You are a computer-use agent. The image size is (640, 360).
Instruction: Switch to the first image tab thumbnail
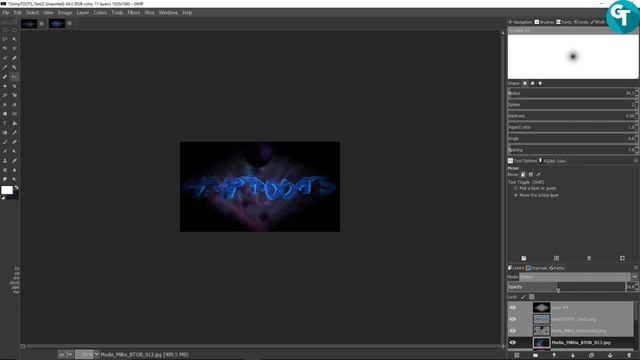(29, 24)
